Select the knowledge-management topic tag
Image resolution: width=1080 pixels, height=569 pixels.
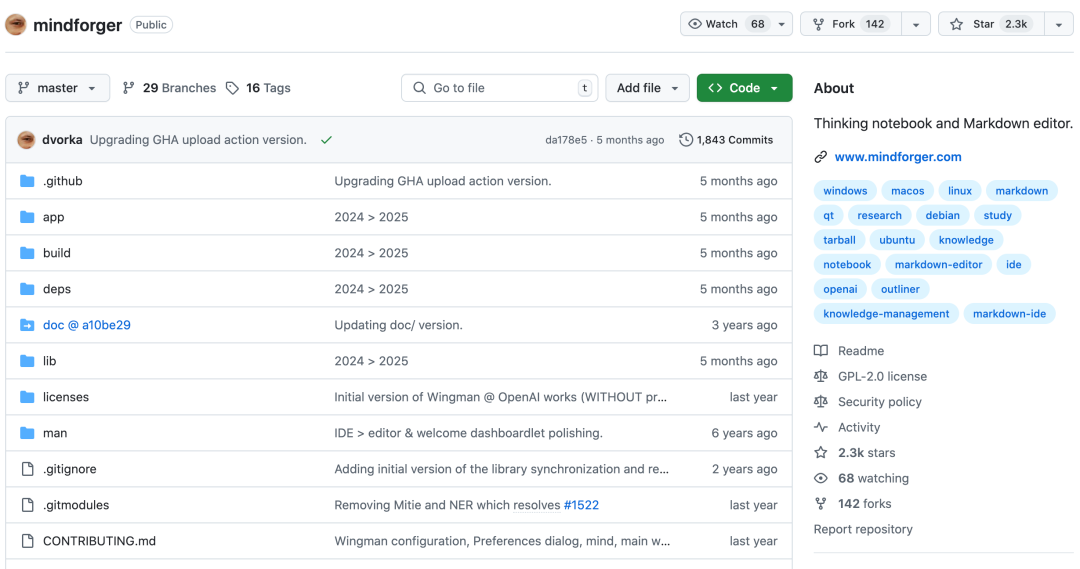[x=886, y=314]
